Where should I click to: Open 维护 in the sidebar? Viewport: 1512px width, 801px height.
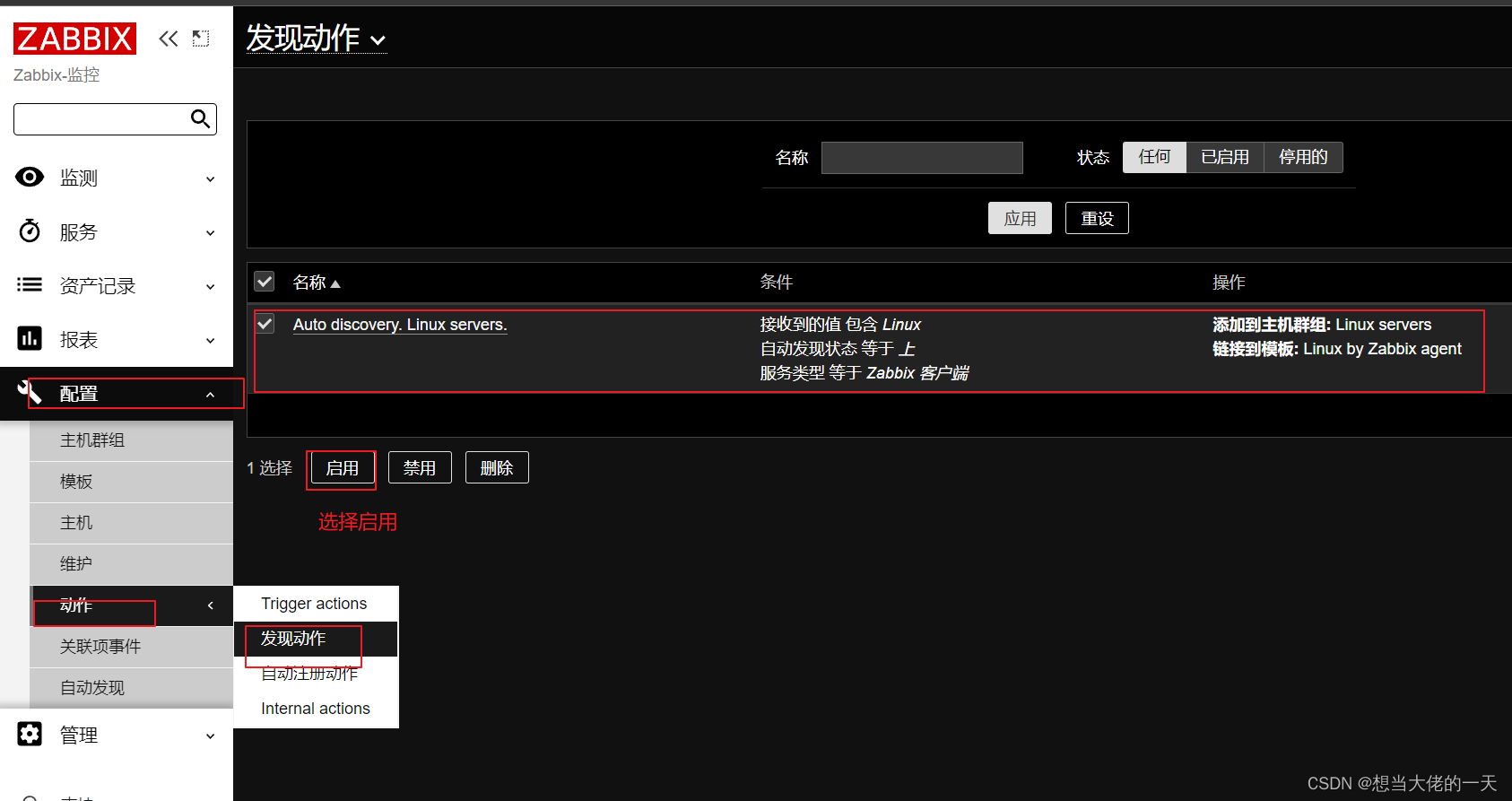click(x=131, y=564)
